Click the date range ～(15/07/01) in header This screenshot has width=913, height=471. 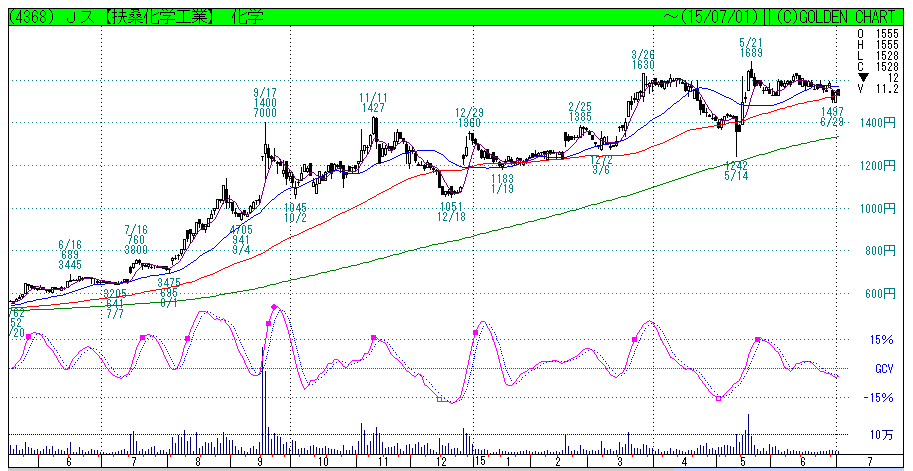point(712,16)
